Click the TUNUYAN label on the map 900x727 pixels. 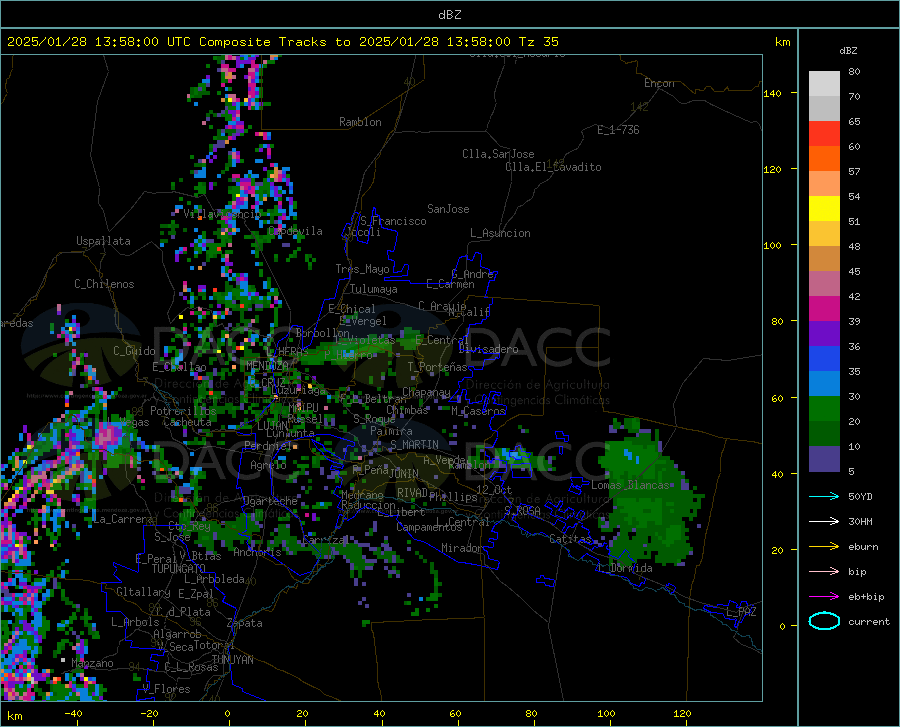click(x=232, y=660)
